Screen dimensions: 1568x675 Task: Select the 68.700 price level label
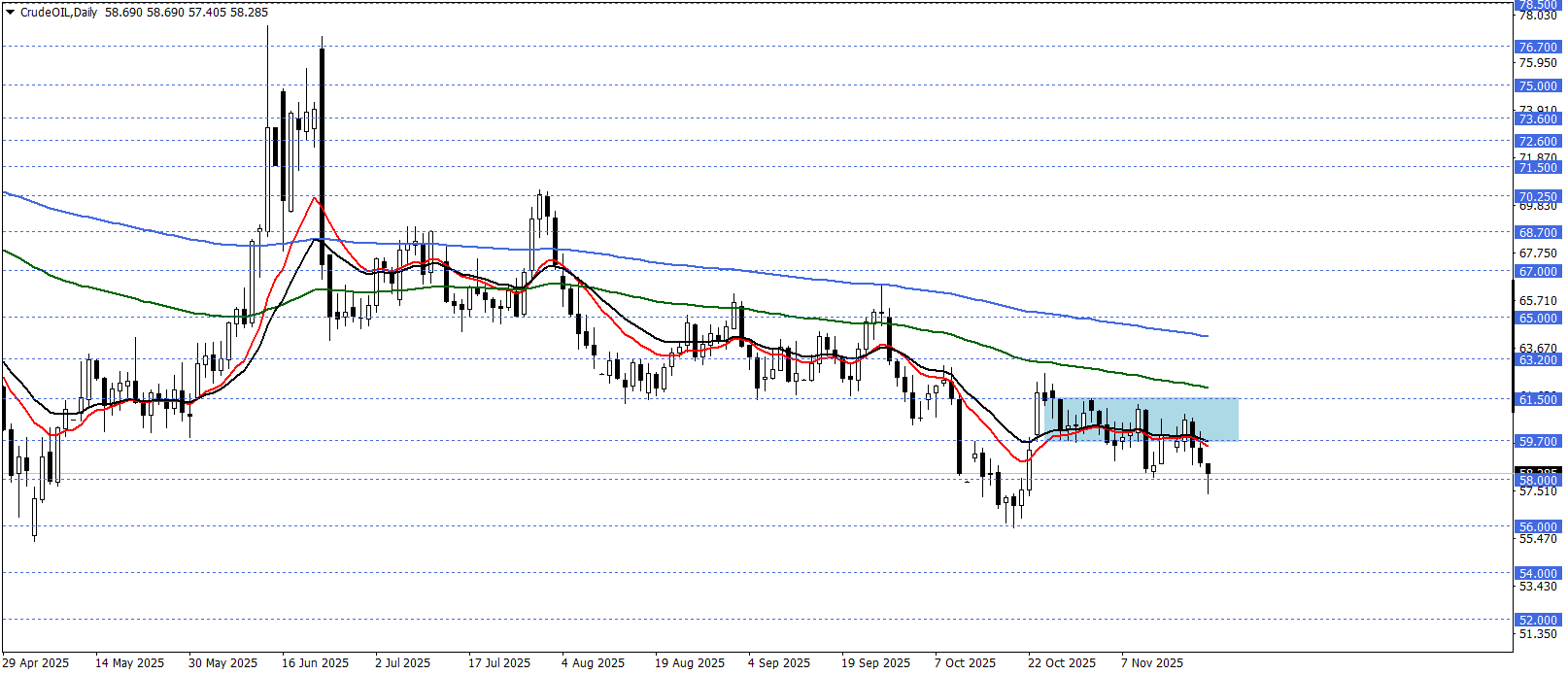tap(1537, 232)
